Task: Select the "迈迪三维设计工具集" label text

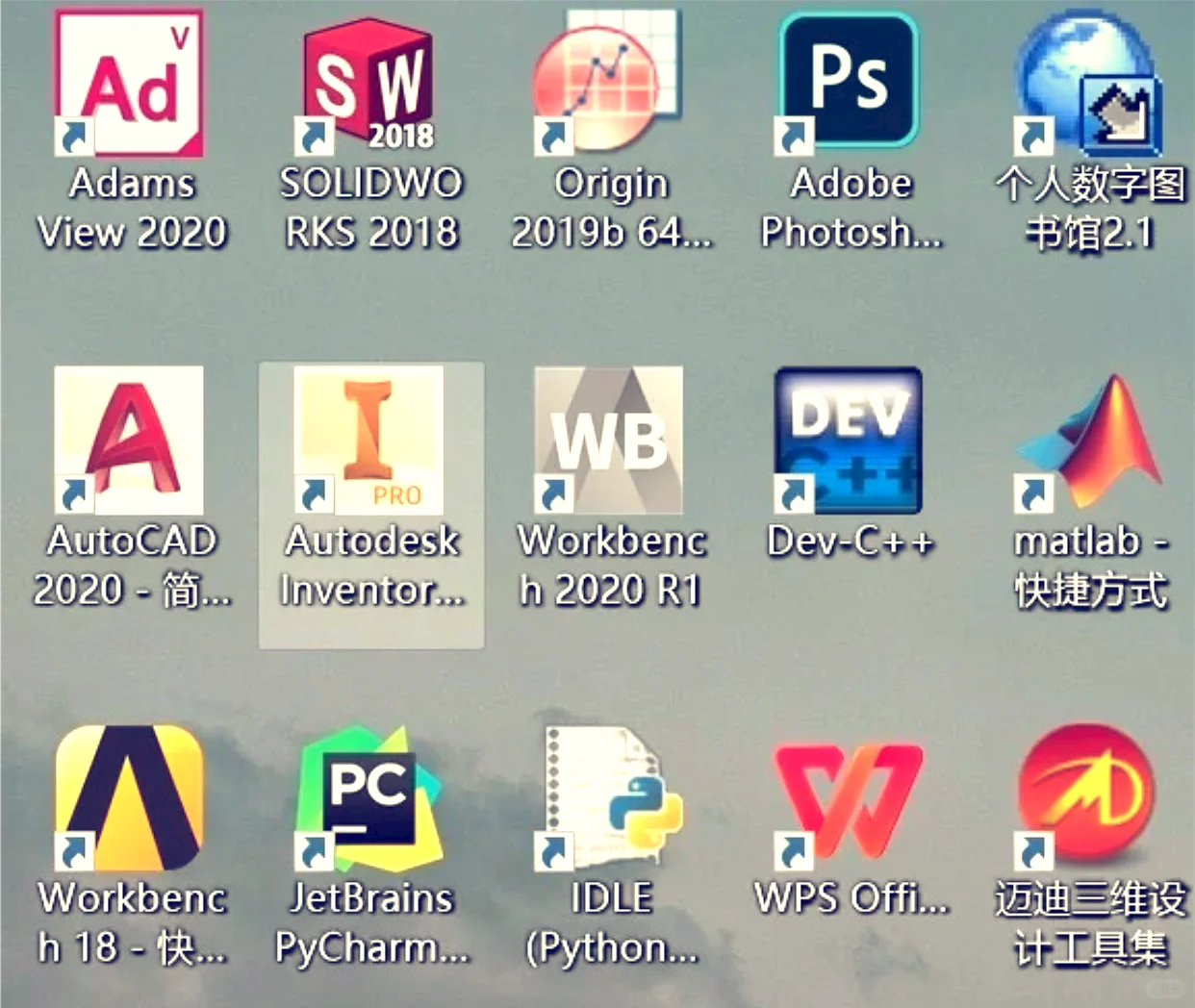Action: coord(1091,923)
